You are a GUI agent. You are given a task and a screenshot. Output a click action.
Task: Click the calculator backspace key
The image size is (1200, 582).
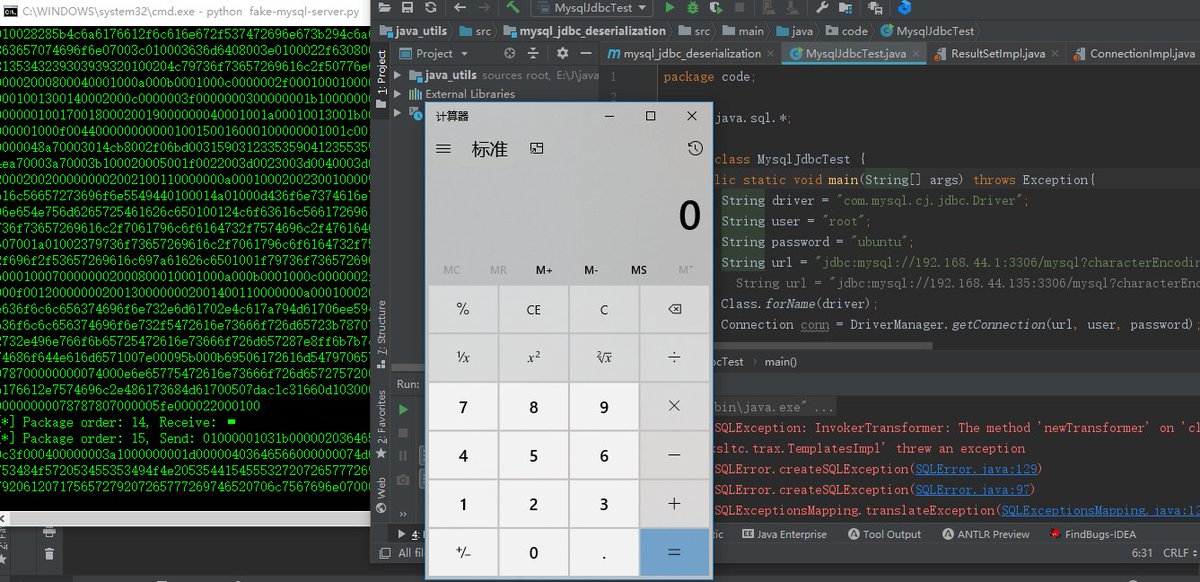click(674, 310)
